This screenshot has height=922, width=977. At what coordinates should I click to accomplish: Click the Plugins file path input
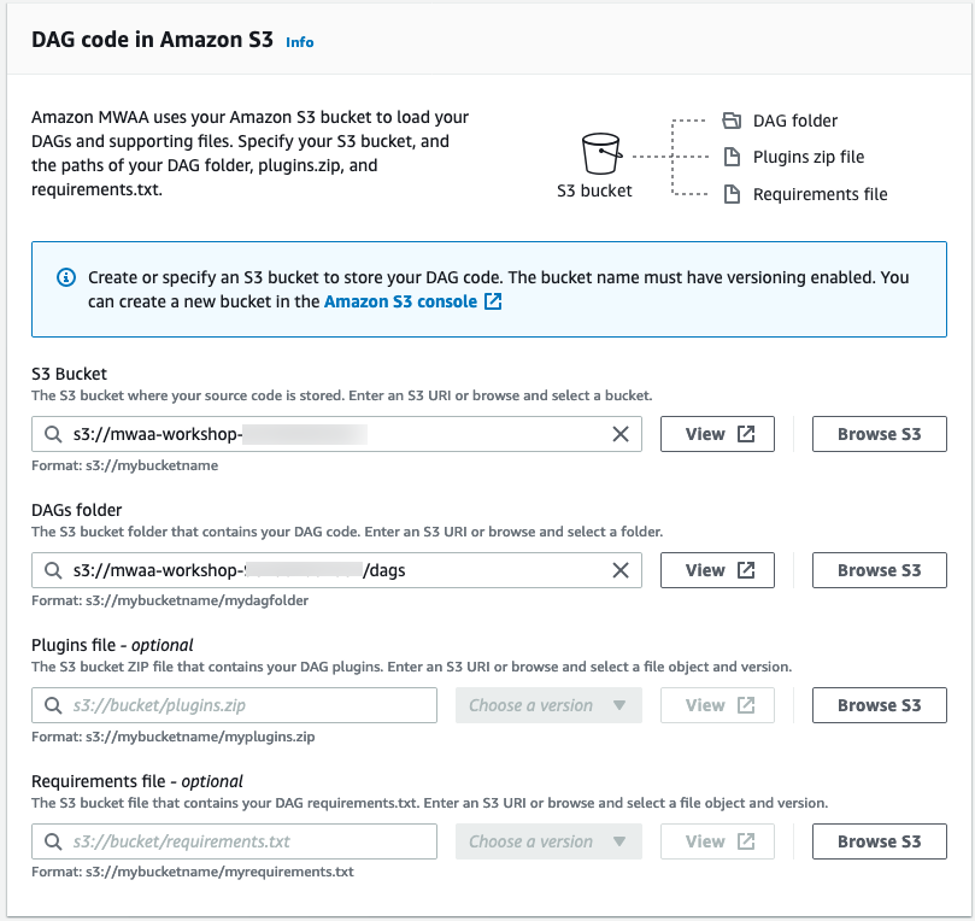(250, 705)
